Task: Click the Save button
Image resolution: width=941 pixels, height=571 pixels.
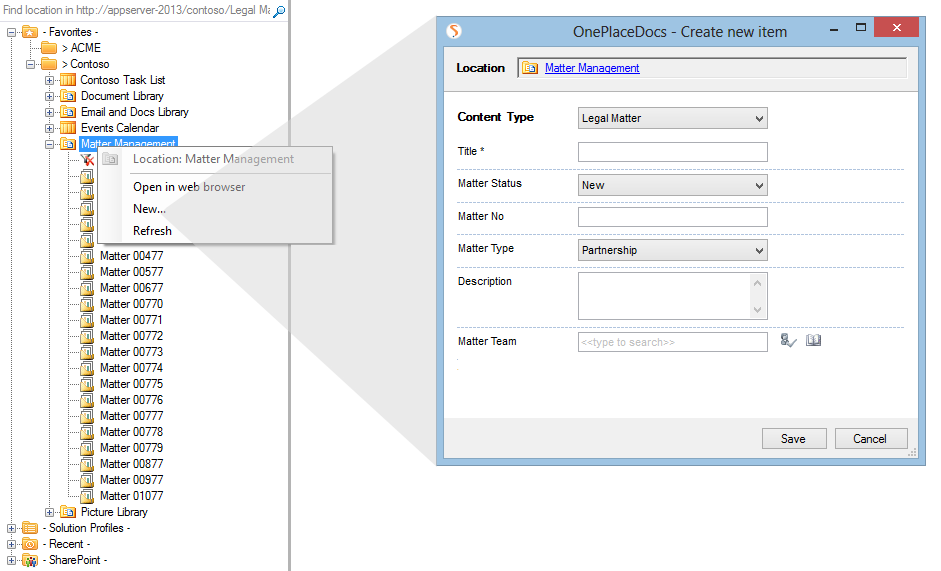Action: [793, 438]
